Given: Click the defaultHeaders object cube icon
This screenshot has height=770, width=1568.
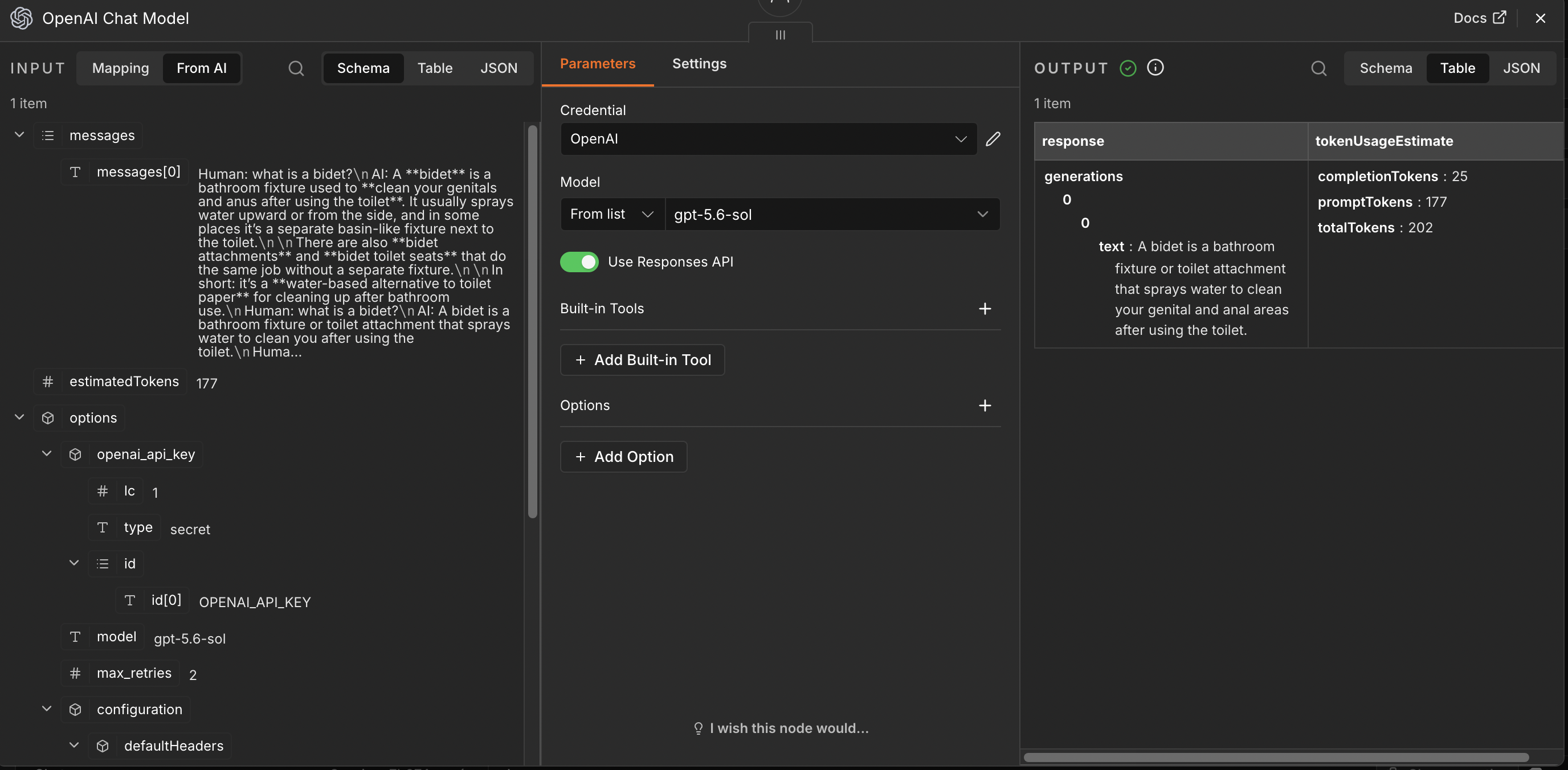Looking at the screenshot, I should point(102,746).
